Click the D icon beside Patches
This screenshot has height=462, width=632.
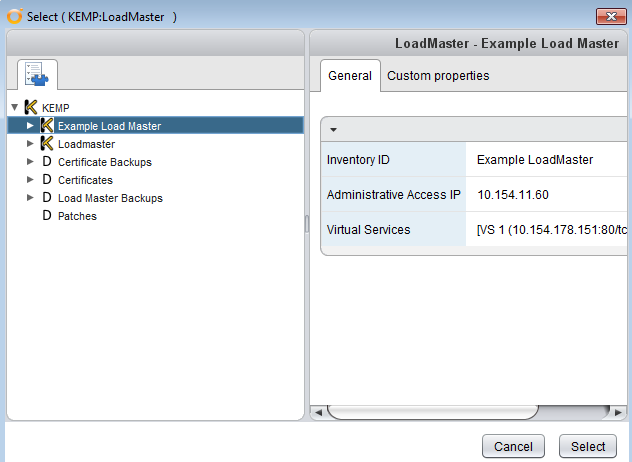point(47,215)
